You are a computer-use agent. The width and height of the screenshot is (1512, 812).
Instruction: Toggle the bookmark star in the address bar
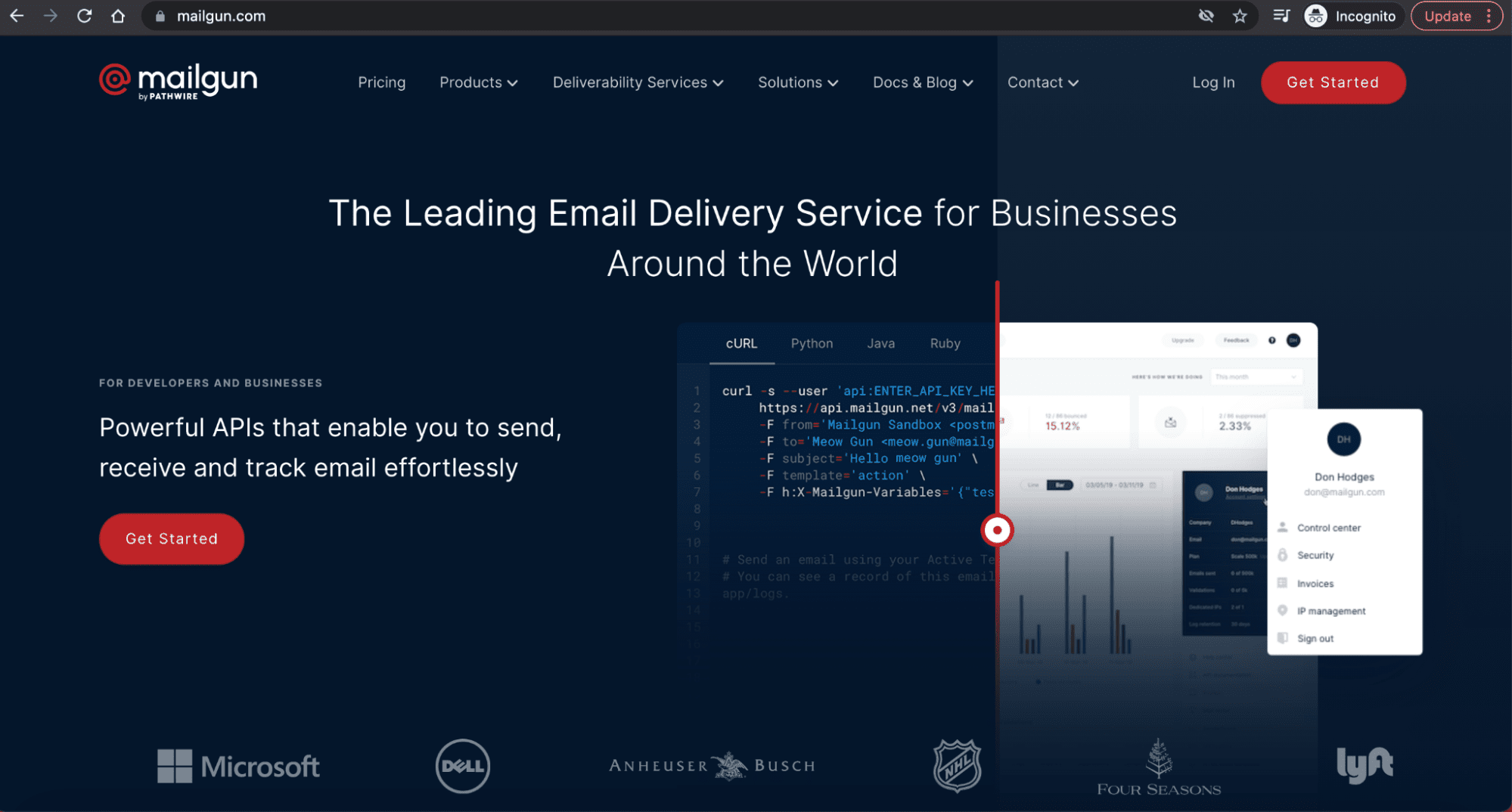click(1240, 15)
